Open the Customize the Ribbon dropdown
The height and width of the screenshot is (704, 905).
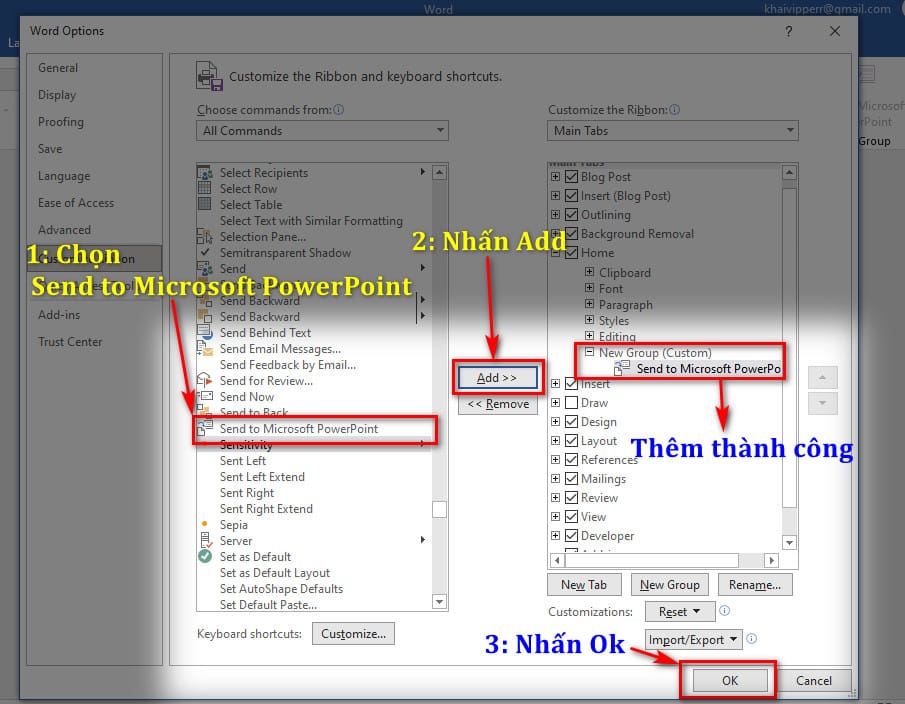point(790,130)
